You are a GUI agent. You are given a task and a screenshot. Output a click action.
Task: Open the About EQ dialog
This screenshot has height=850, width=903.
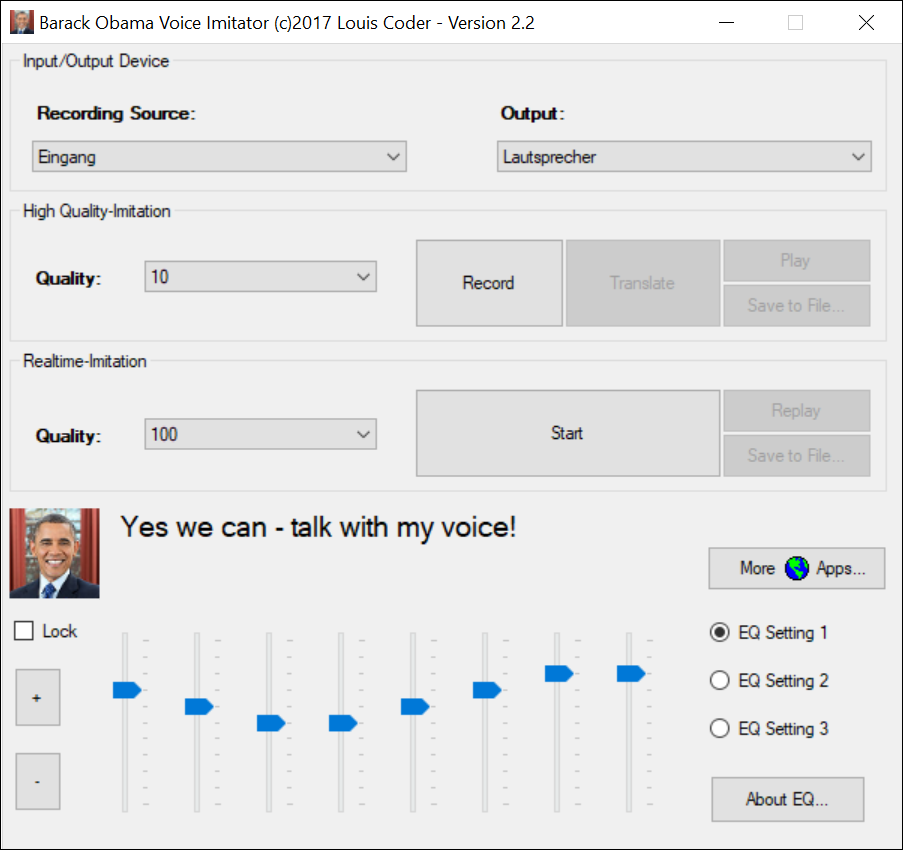tap(787, 799)
